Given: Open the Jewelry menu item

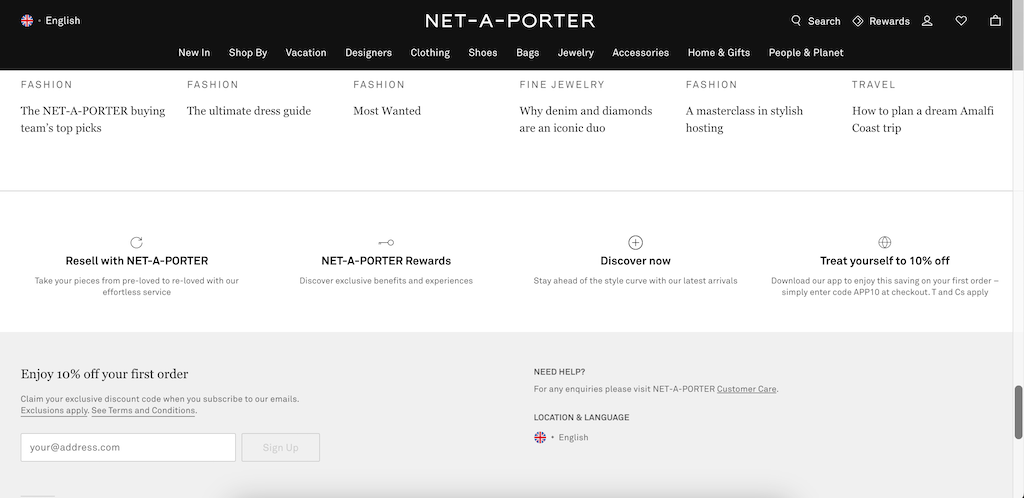Looking at the screenshot, I should point(575,52).
